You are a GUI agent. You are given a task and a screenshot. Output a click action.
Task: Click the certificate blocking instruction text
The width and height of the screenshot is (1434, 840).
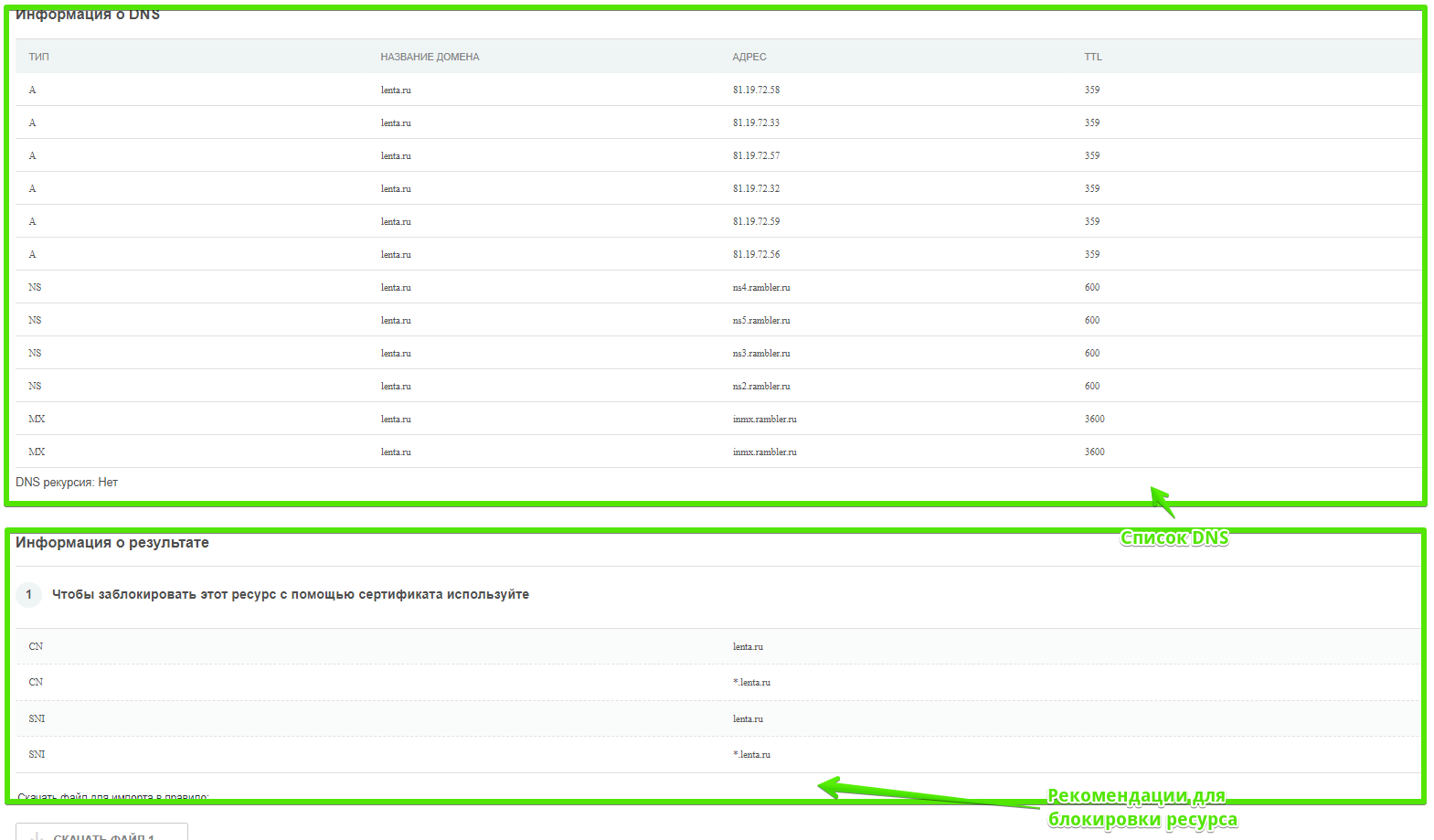point(290,595)
